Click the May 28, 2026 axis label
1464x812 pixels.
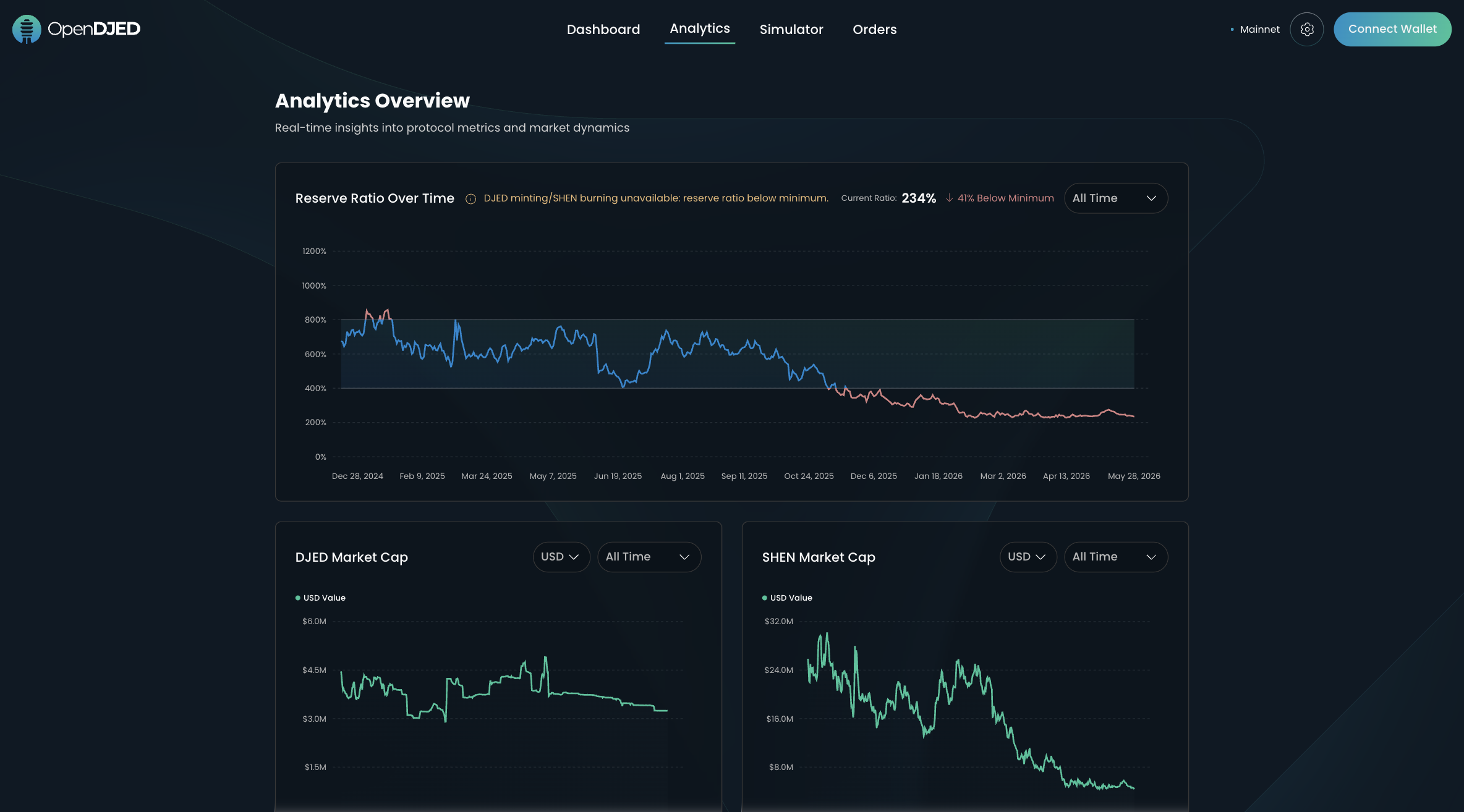tap(1134, 476)
